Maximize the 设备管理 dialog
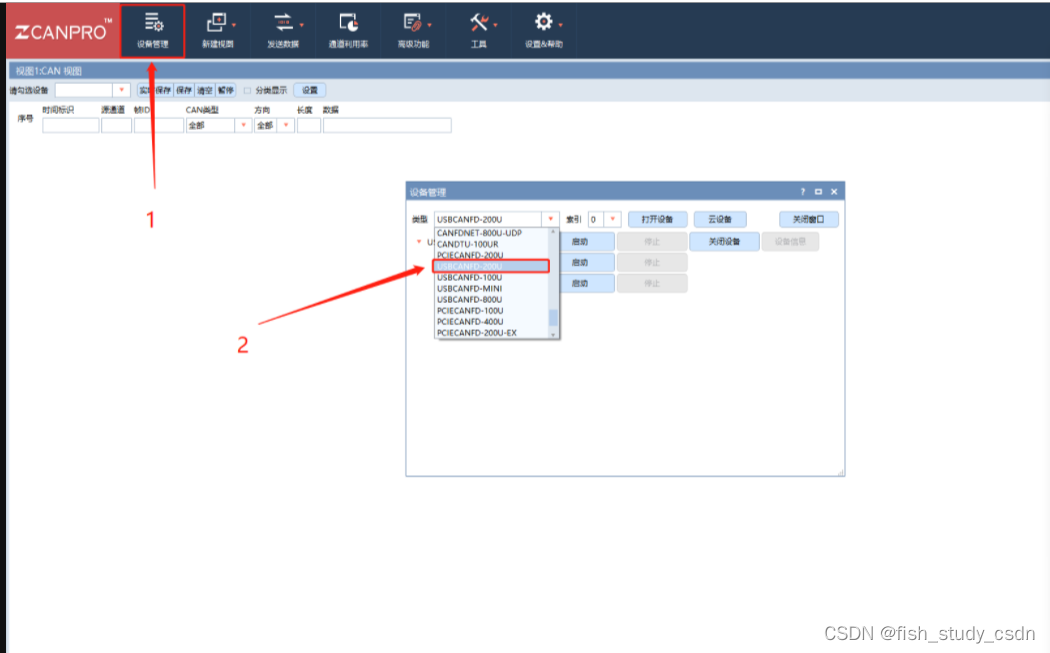 (x=818, y=192)
